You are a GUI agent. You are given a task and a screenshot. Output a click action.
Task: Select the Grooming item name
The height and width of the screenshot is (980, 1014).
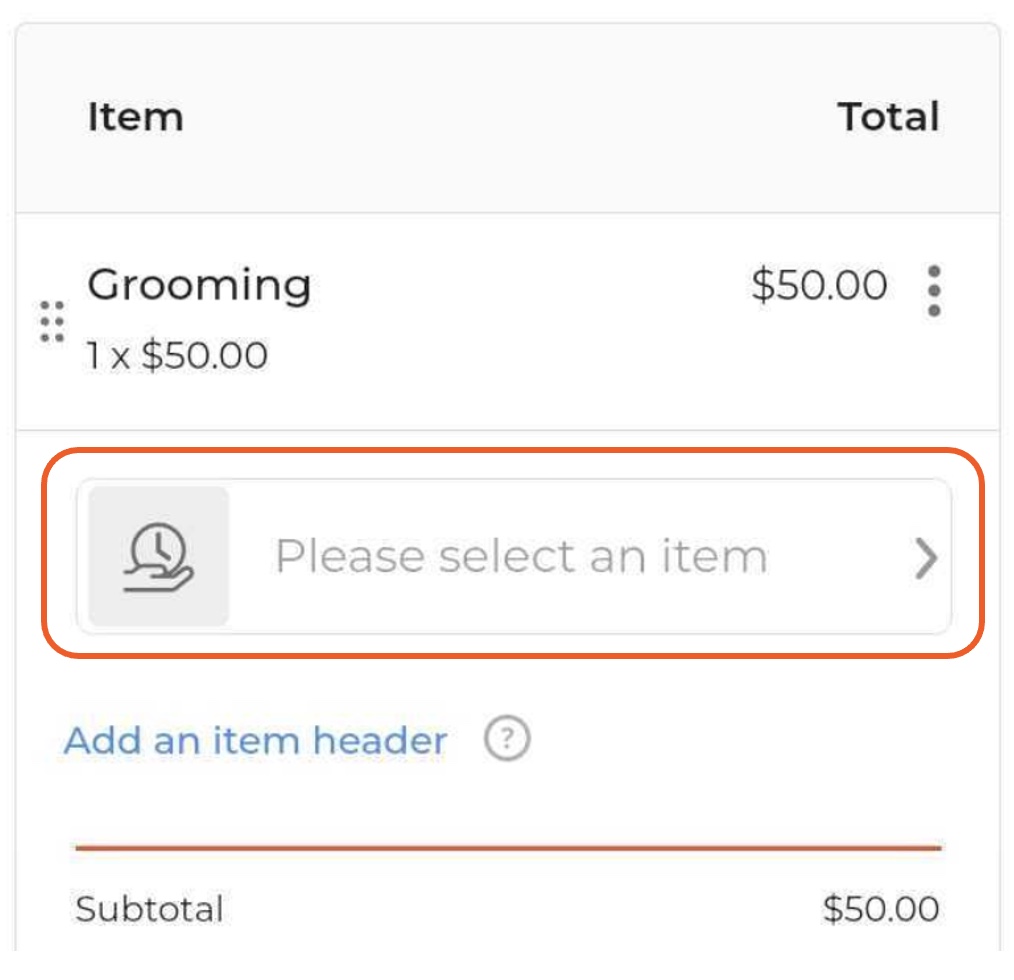[199, 285]
